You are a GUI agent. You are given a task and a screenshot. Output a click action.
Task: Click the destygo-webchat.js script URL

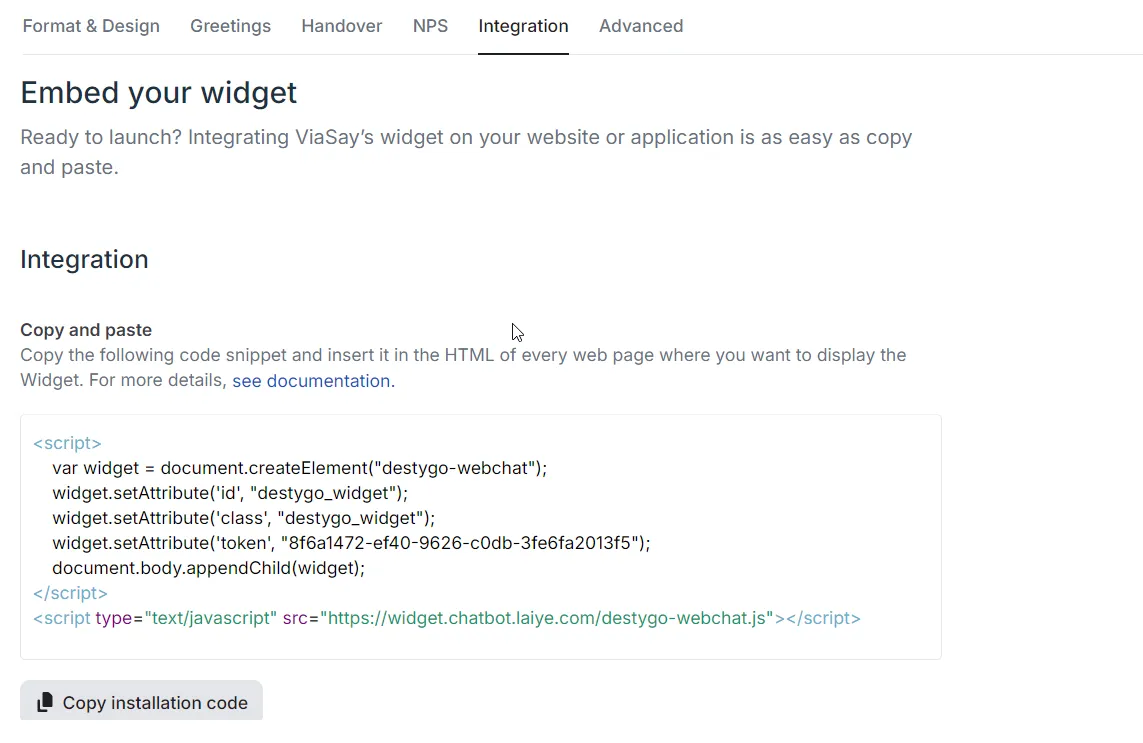click(x=547, y=618)
